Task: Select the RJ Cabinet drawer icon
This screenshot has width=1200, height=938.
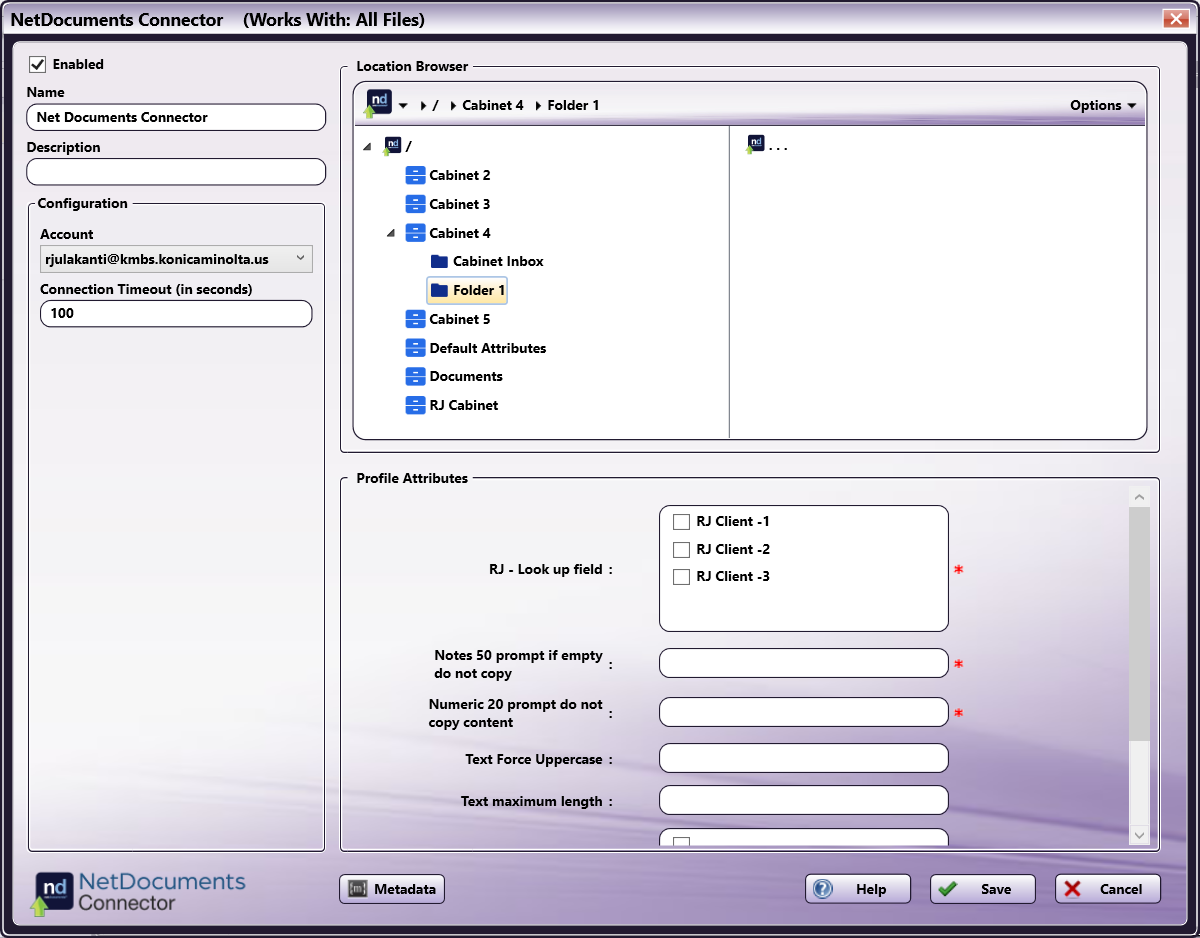Action: pyautogui.click(x=416, y=405)
